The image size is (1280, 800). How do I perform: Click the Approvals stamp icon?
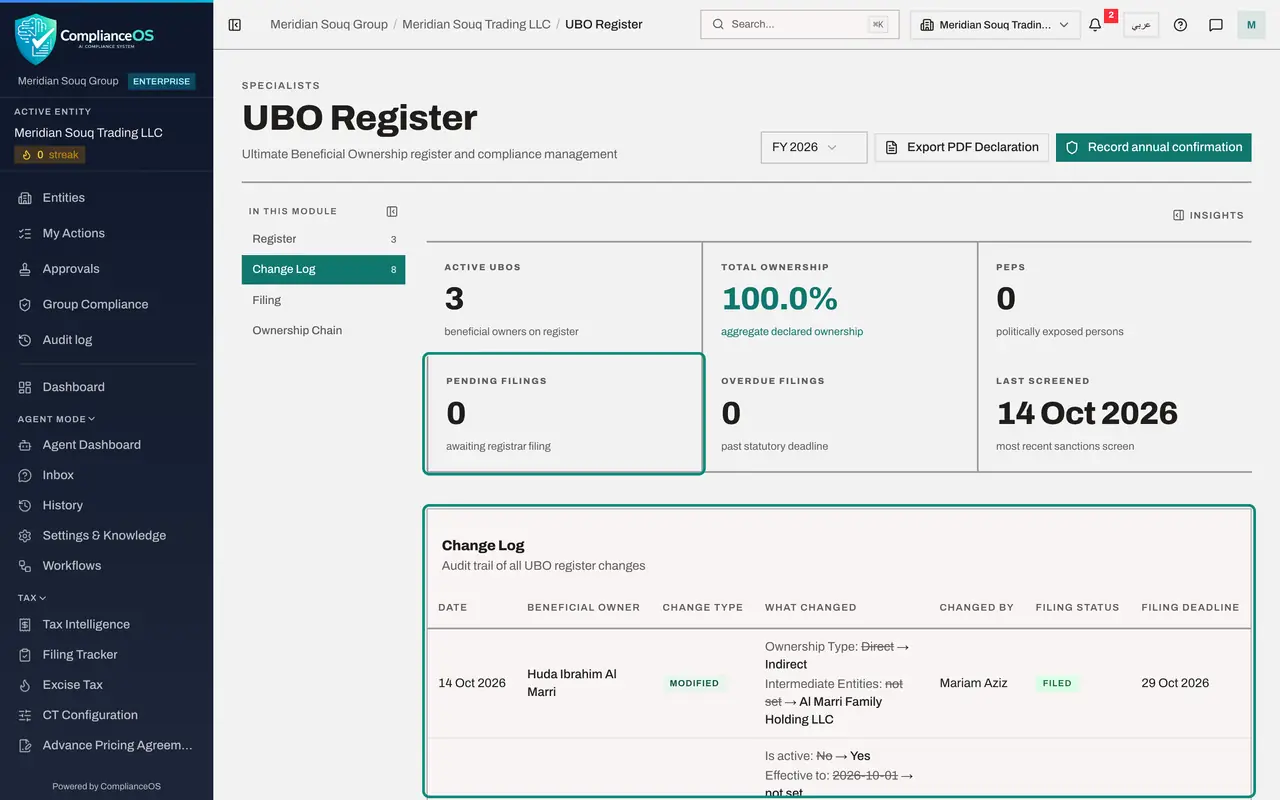tap(25, 269)
